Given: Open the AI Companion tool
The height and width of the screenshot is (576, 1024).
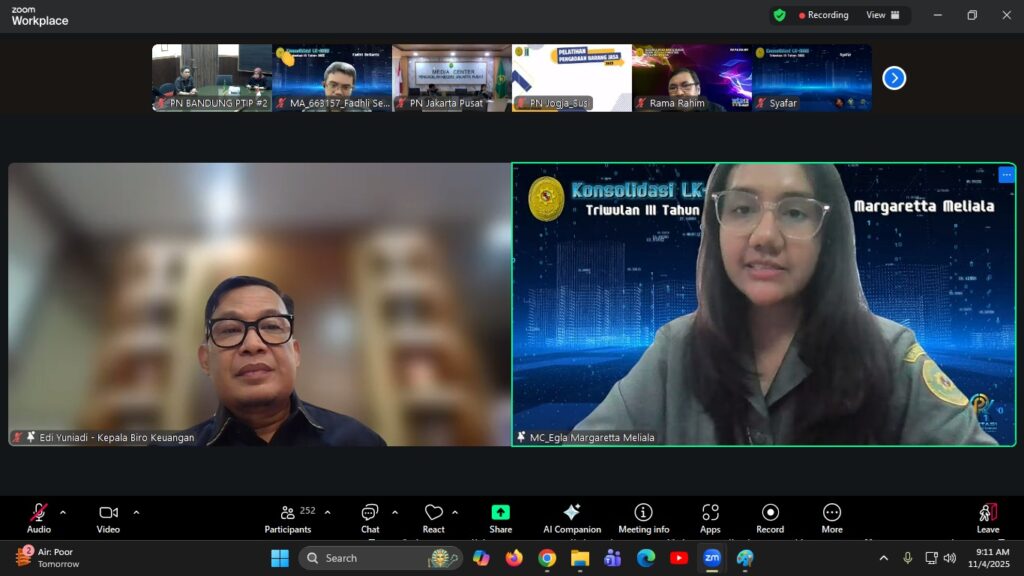Looking at the screenshot, I should (571, 514).
